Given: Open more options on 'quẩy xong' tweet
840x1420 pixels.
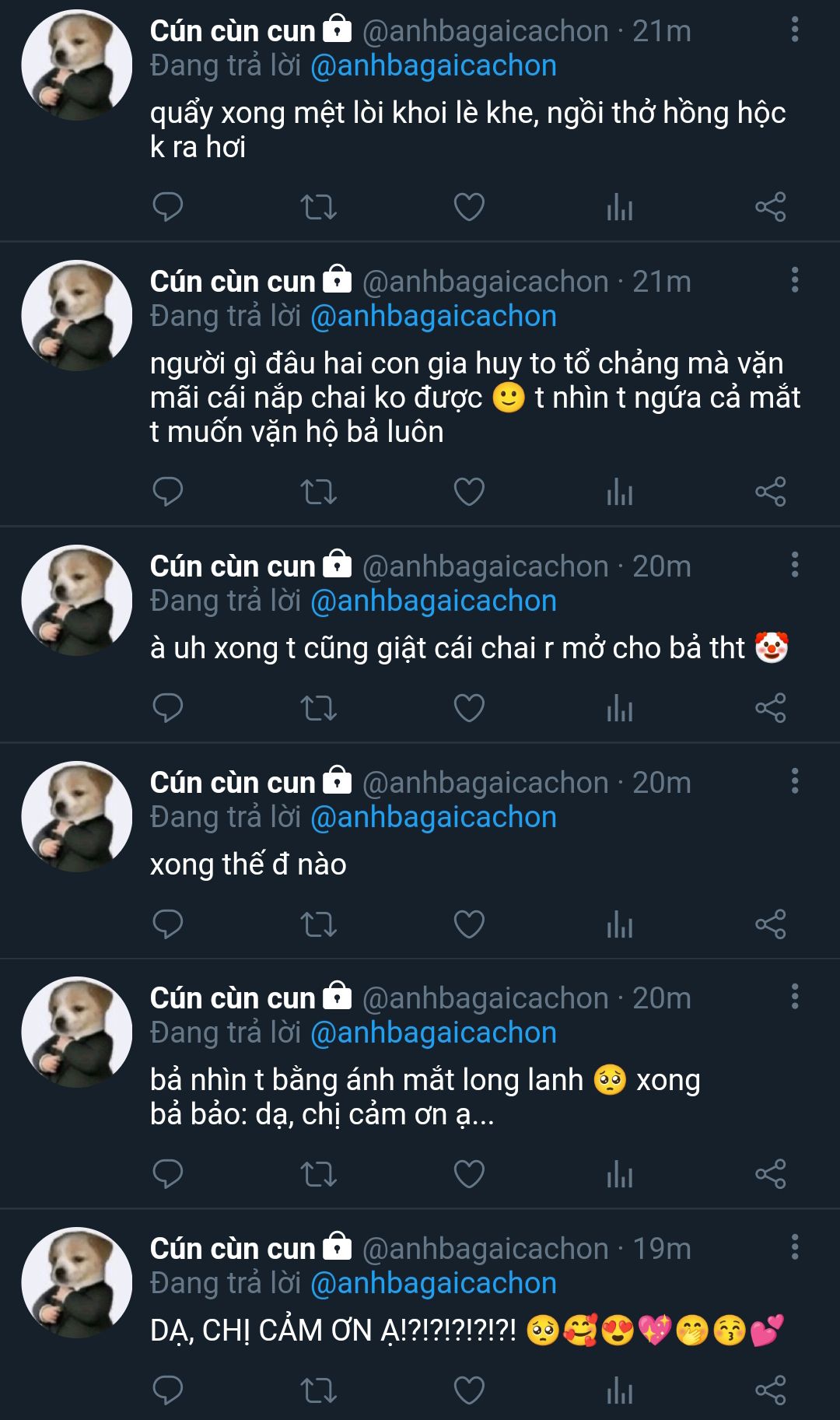Looking at the screenshot, I should click(794, 30).
